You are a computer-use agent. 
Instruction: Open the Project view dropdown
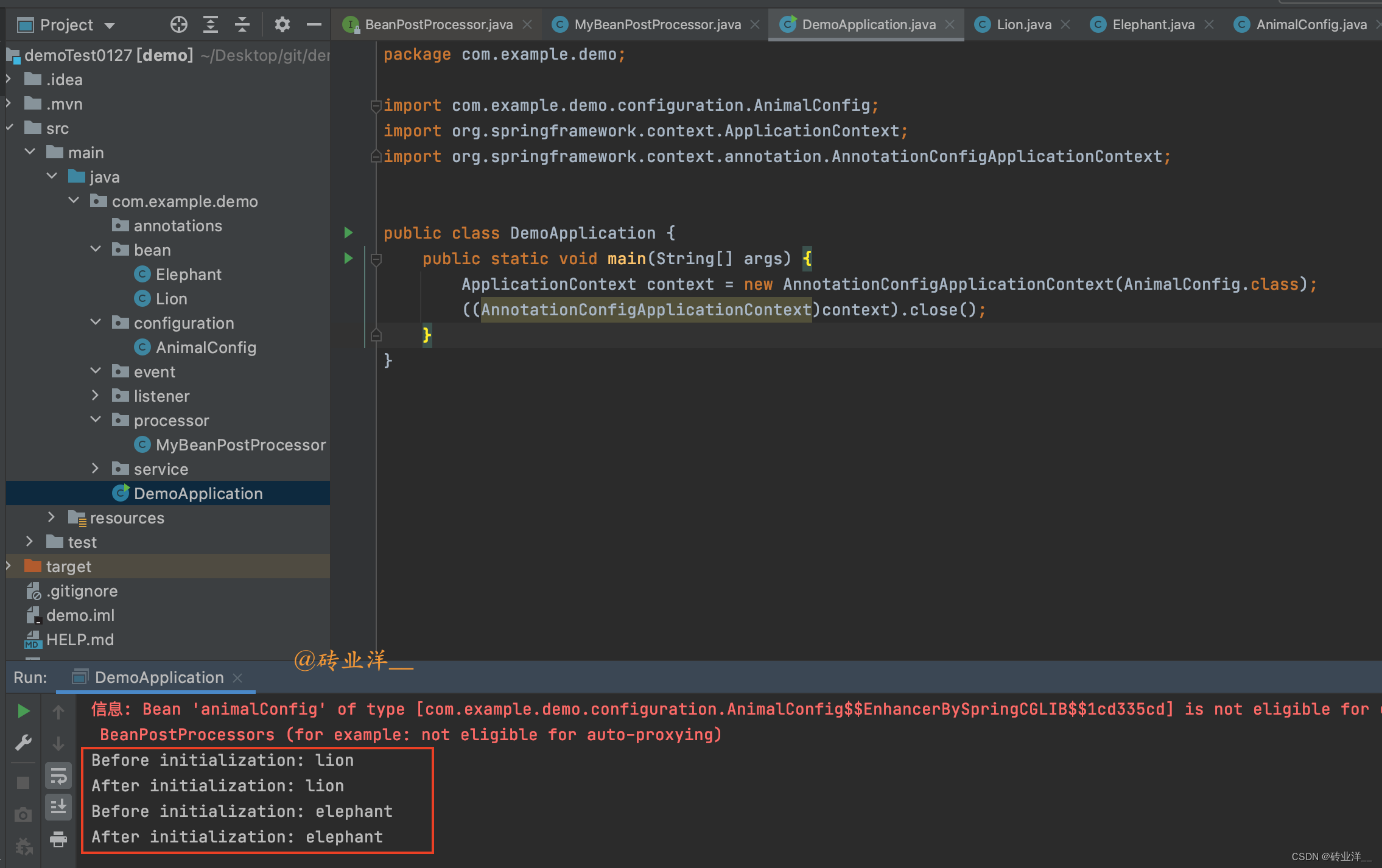pyautogui.click(x=110, y=26)
